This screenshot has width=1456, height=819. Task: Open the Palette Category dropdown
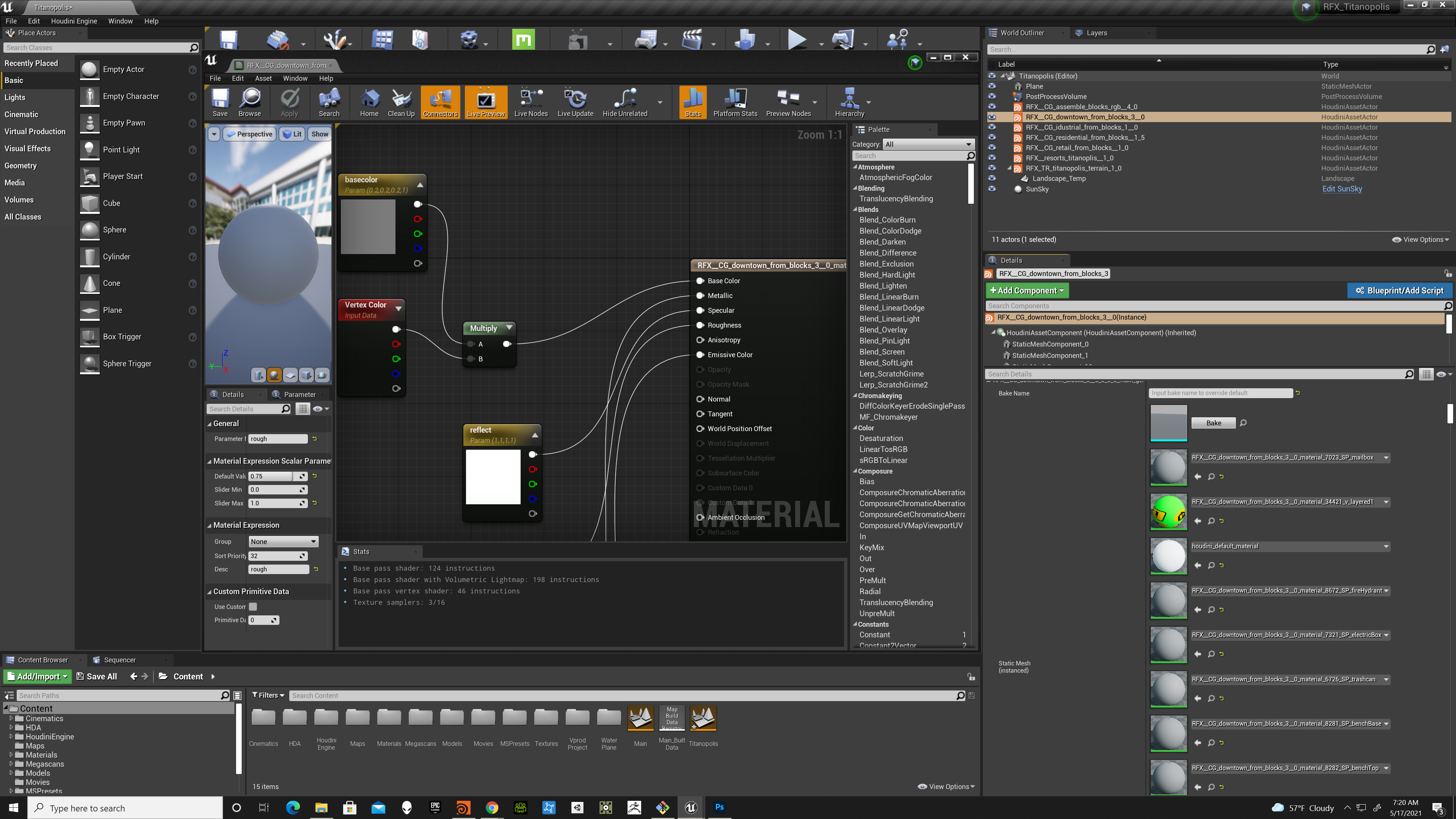(929, 144)
